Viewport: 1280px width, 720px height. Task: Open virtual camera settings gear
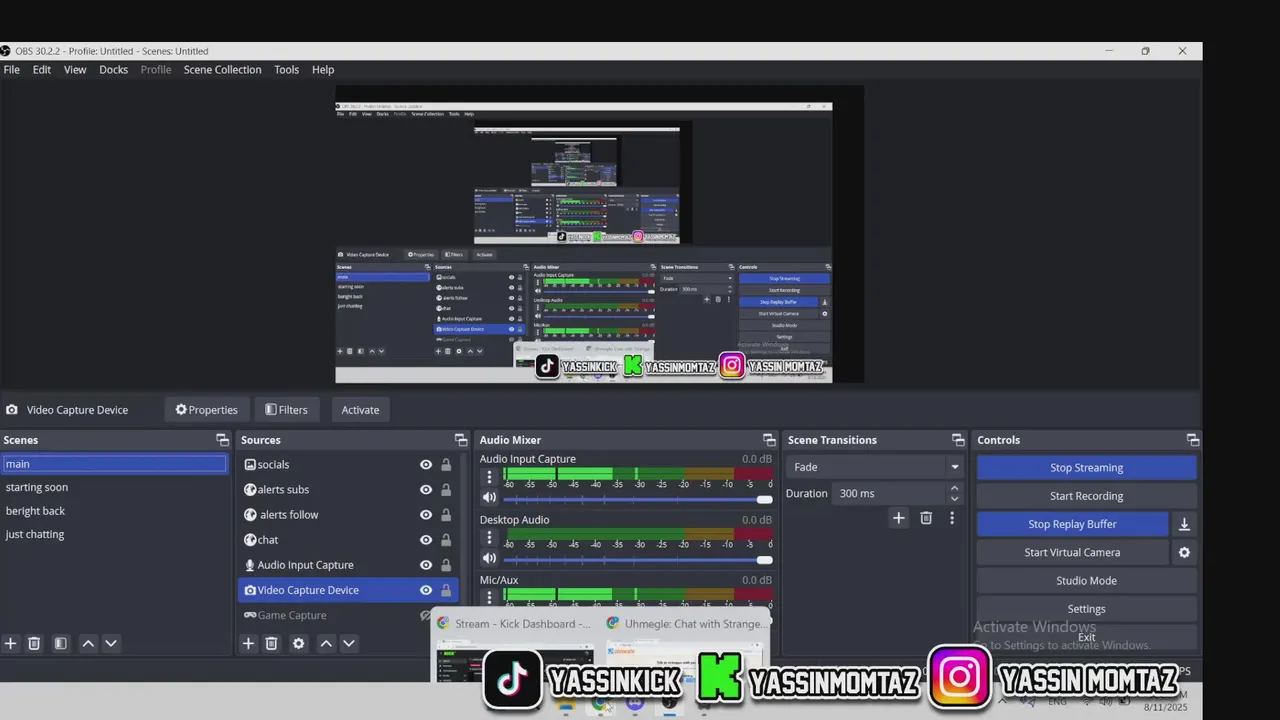[x=1184, y=552]
